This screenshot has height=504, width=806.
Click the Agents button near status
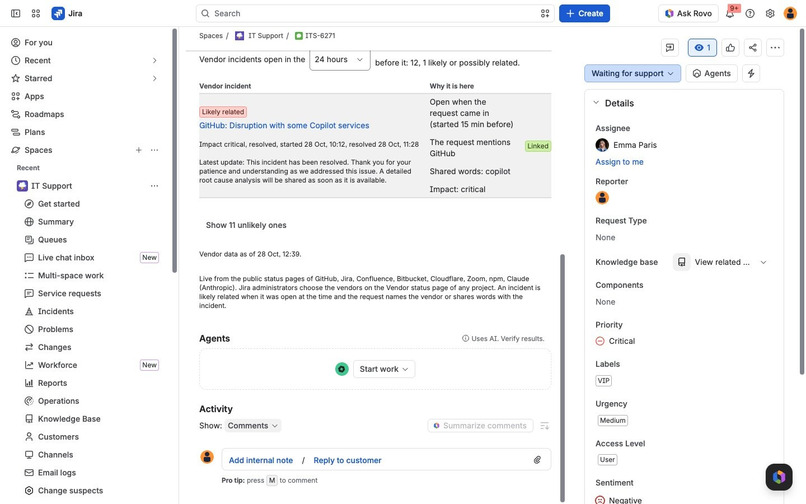tap(711, 74)
